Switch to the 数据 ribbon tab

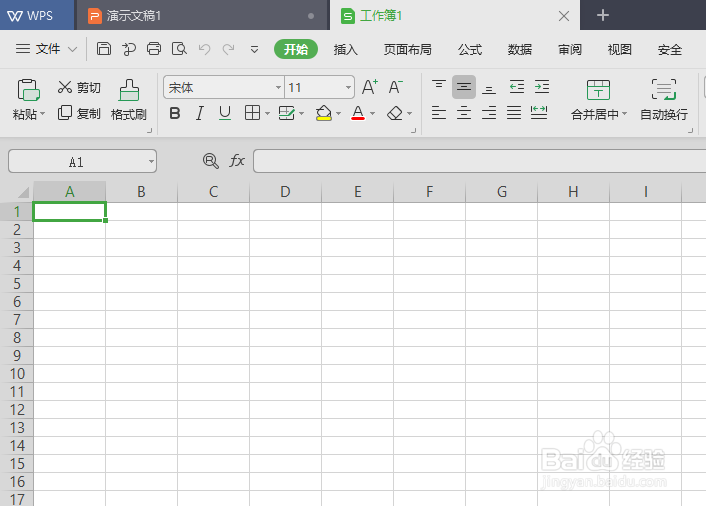(x=520, y=49)
